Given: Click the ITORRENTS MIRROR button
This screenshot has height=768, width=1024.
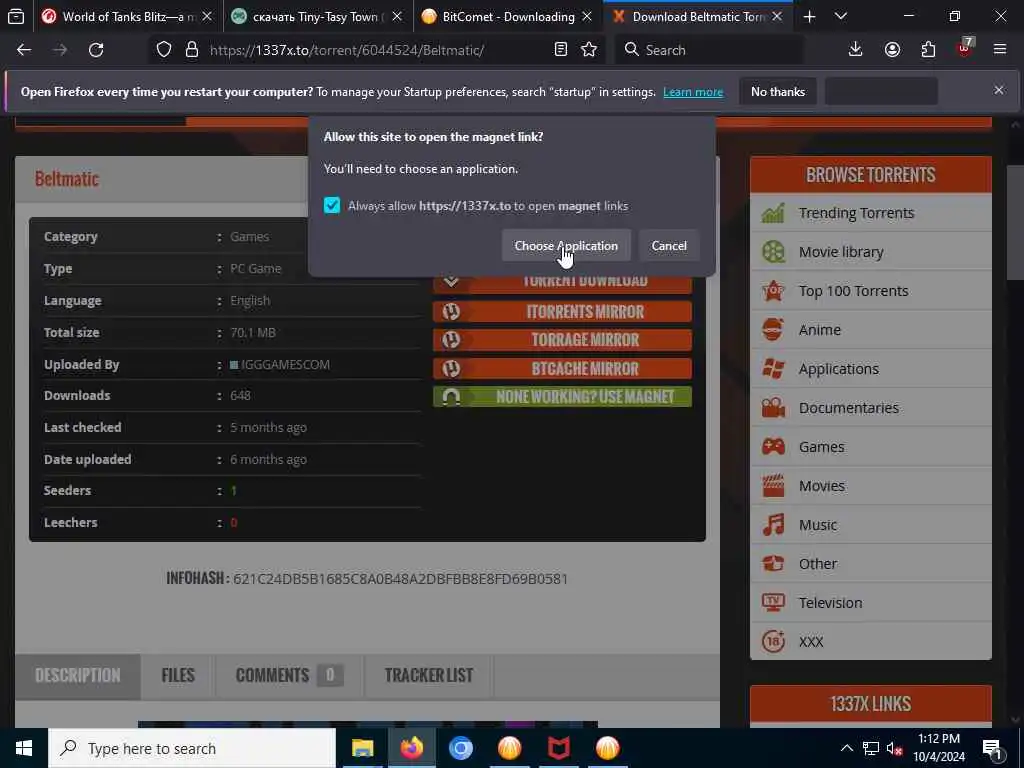Looking at the screenshot, I should pyautogui.click(x=562, y=312).
